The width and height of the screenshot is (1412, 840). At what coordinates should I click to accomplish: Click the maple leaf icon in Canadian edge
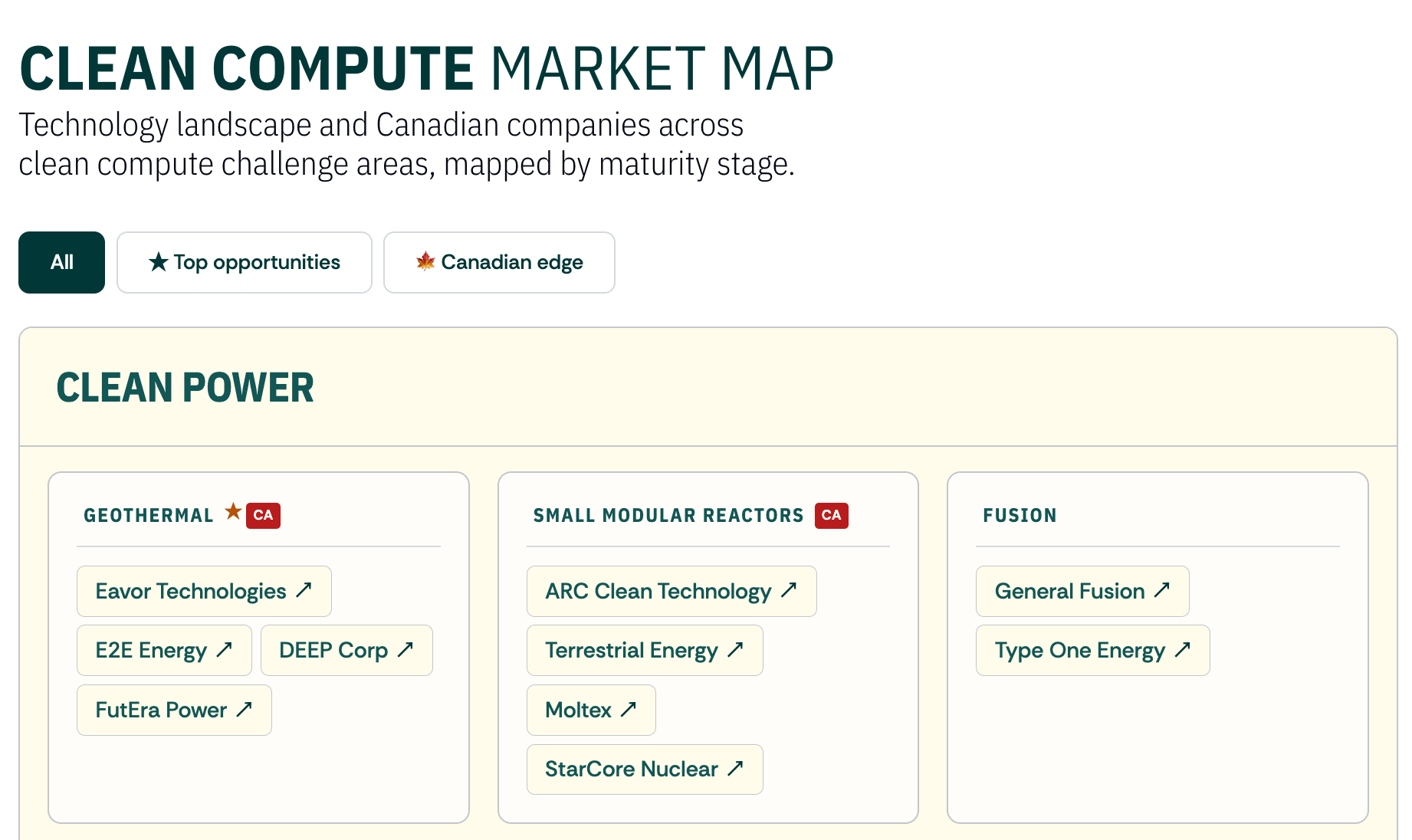pyautogui.click(x=425, y=262)
